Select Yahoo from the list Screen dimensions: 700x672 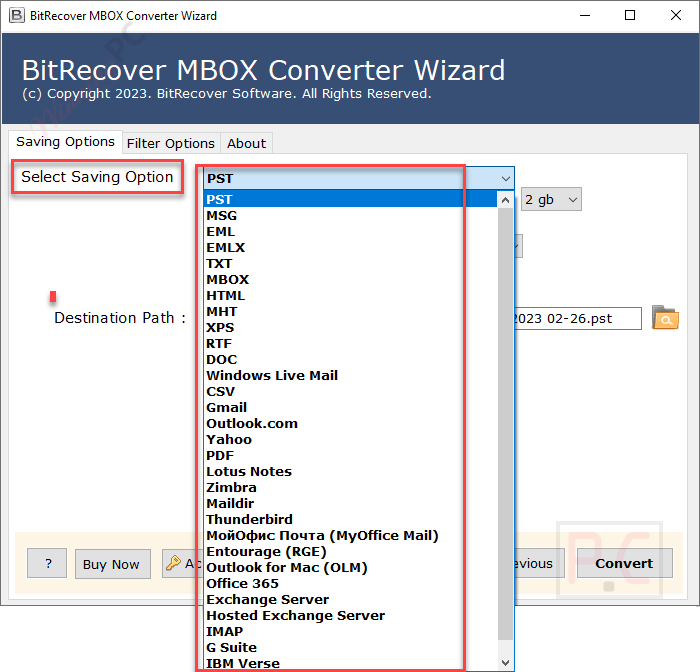click(350, 439)
